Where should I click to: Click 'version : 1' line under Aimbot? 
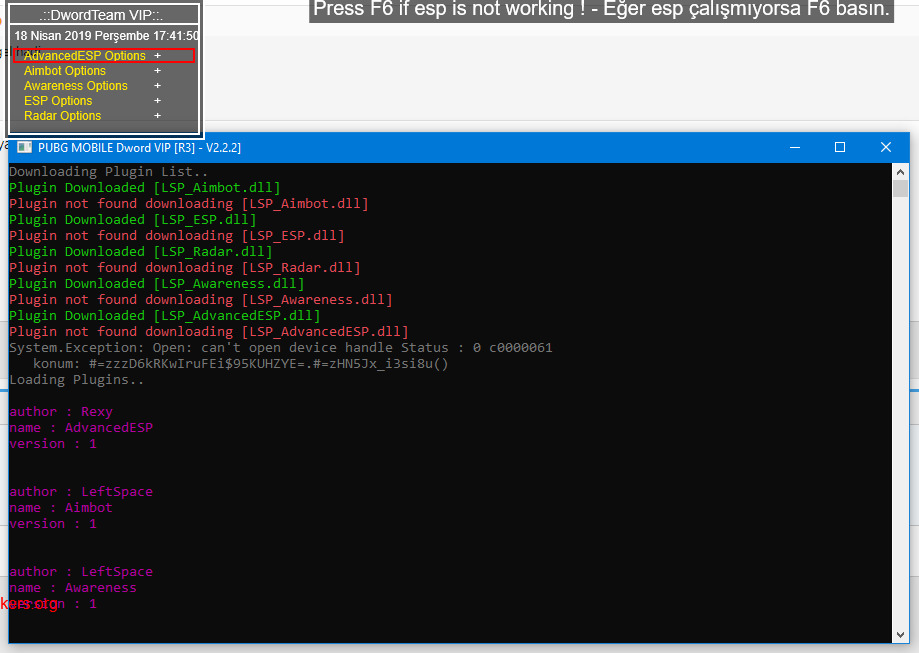click(x=53, y=524)
